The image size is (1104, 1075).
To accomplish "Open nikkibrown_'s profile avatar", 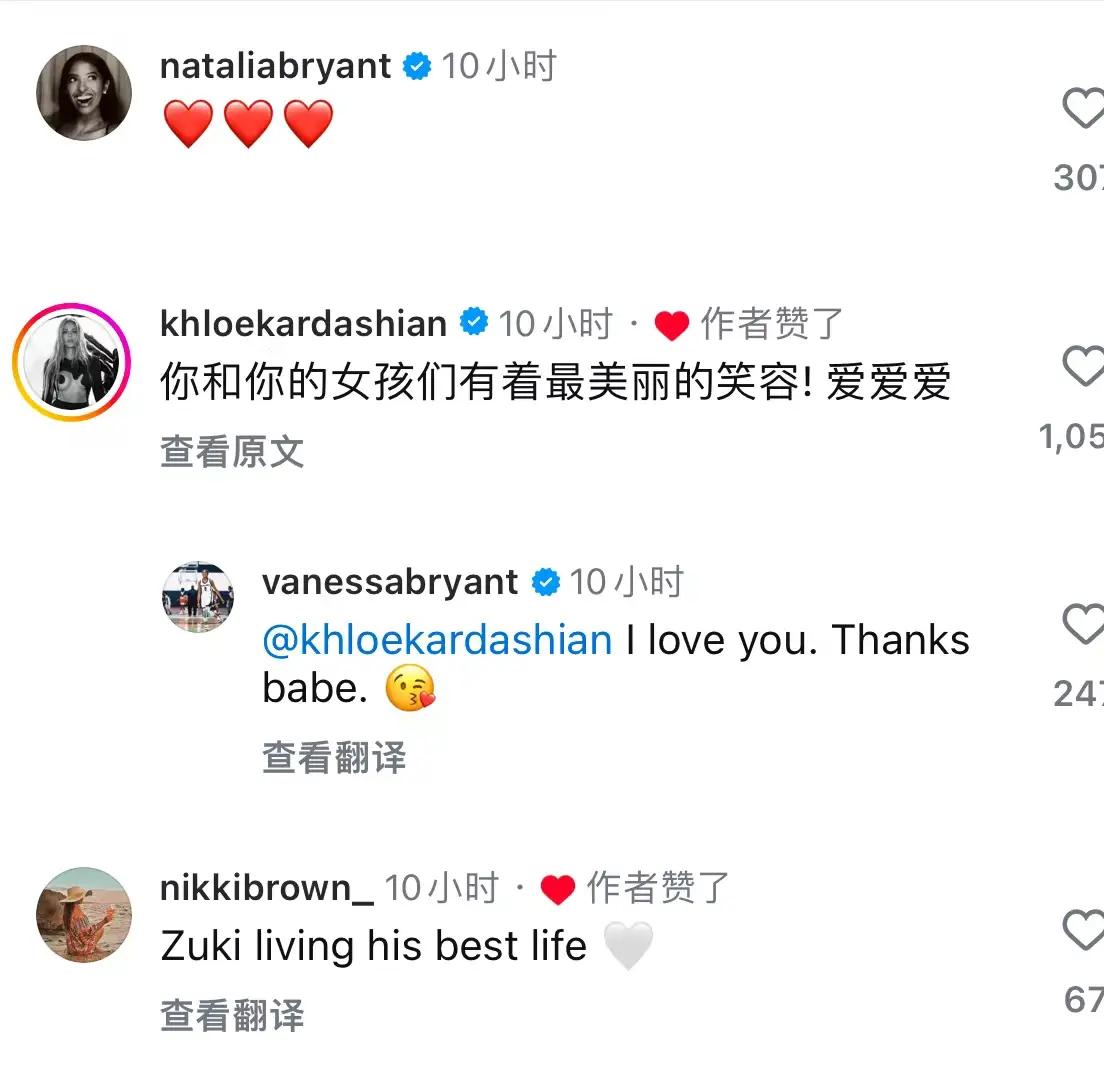I will pyautogui.click(x=84, y=914).
